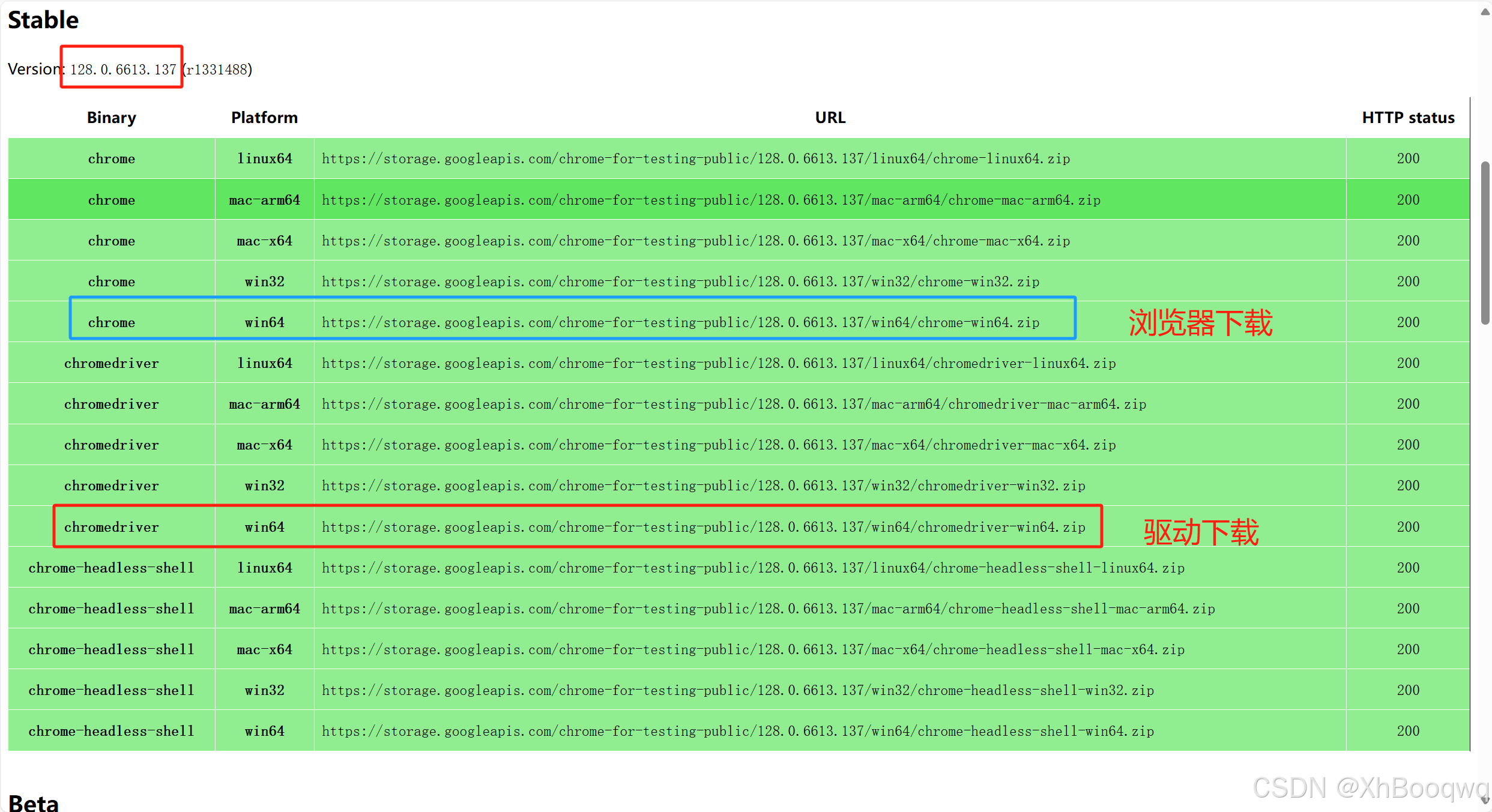Click the chrome-headless-shell win32 zip URL
This screenshot has width=1492, height=812.
click(x=737, y=690)
